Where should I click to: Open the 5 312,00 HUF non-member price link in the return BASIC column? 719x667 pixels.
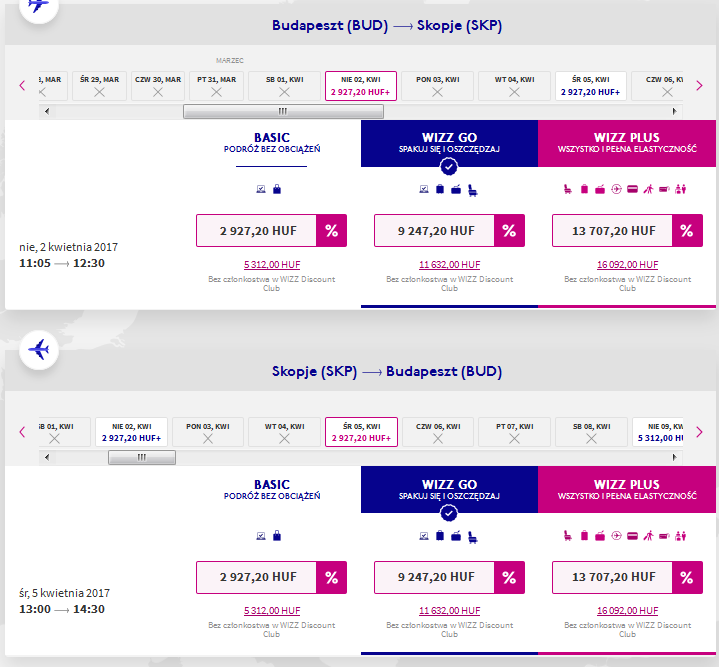(272, 611)
